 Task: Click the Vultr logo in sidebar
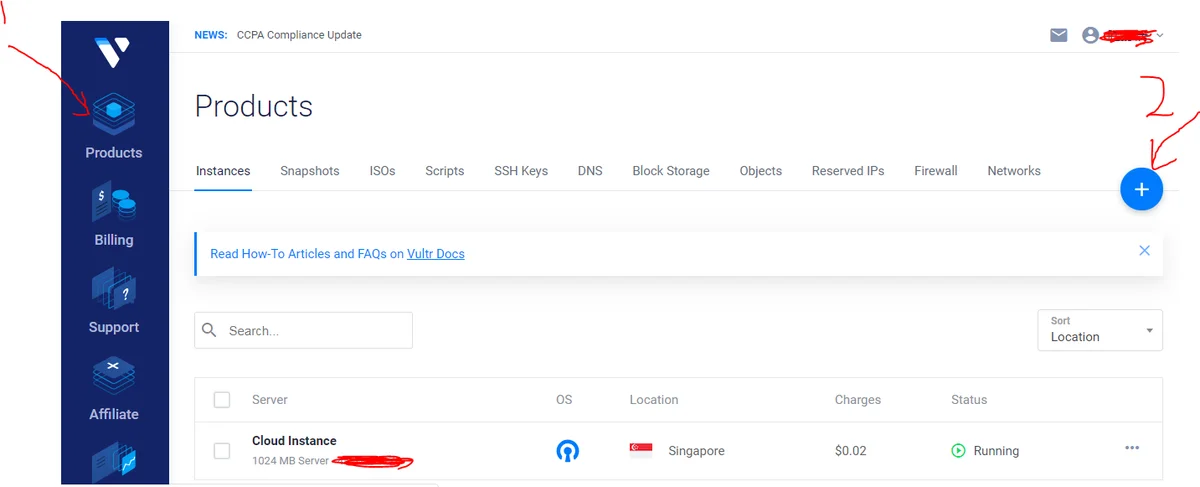113,52
